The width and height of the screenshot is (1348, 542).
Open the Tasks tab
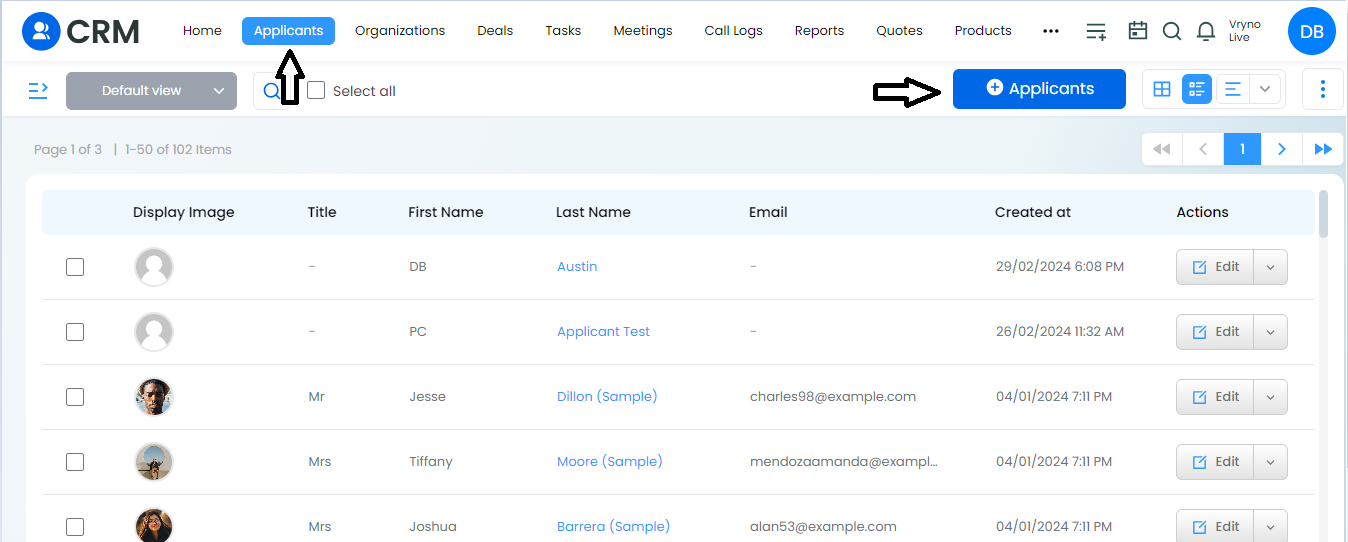563,31
